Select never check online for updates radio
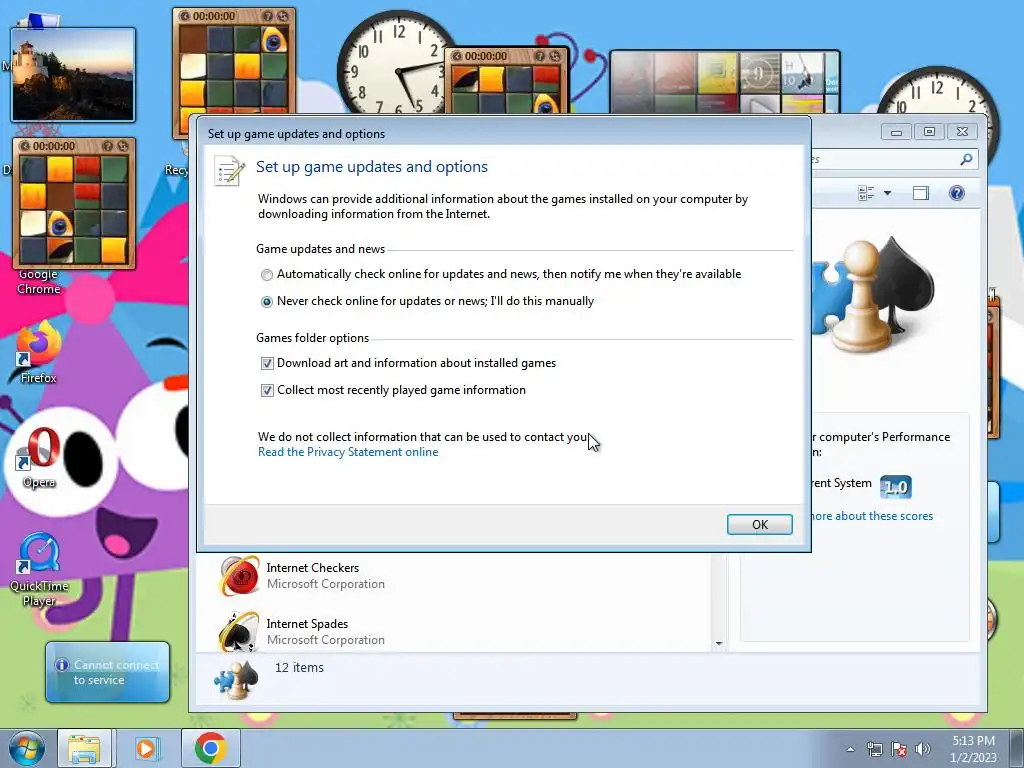The height and width of the screenshot is (768, 1024). 266,302
